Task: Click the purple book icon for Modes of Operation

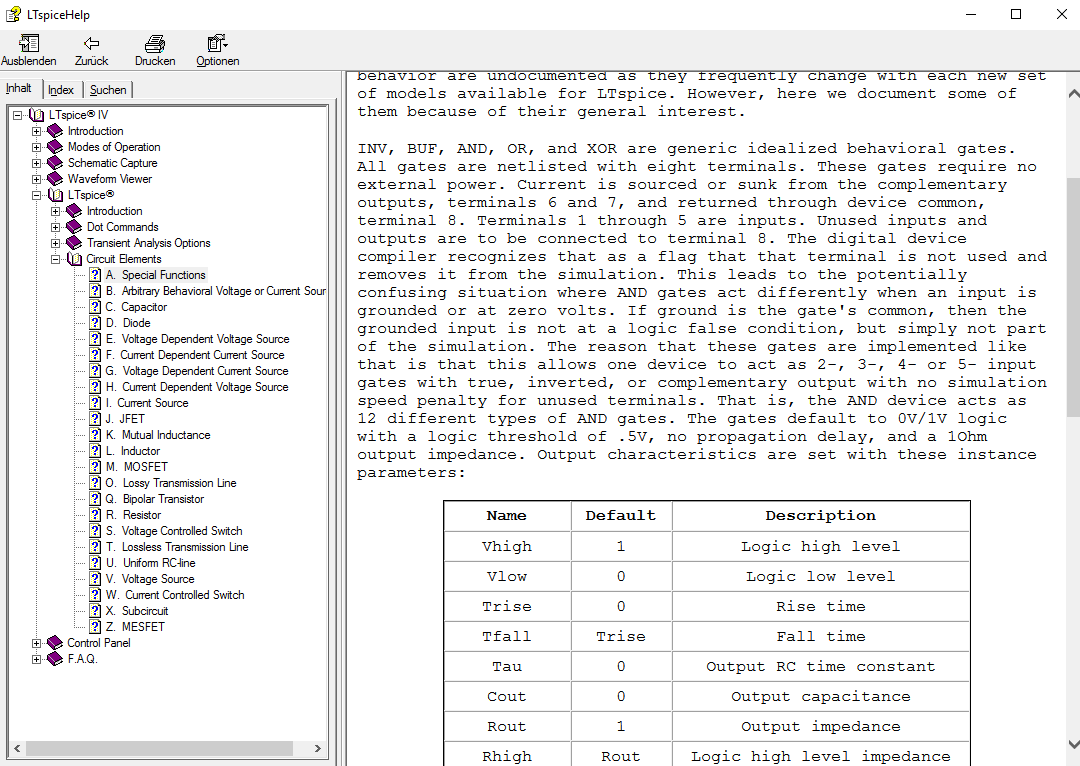Action: (55, 147)
